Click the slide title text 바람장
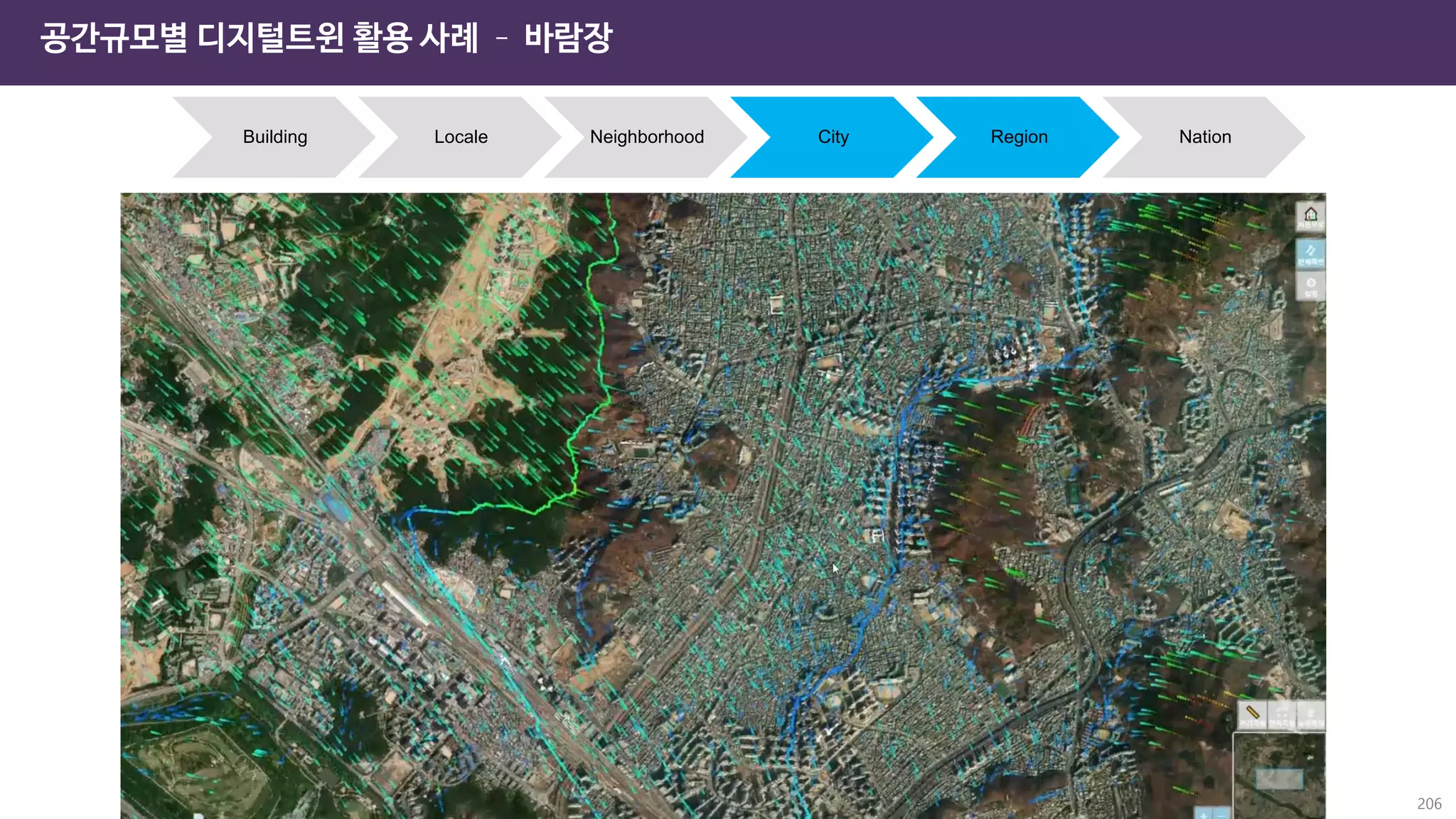Screen dimensions: 1456x819 (568, 38)
